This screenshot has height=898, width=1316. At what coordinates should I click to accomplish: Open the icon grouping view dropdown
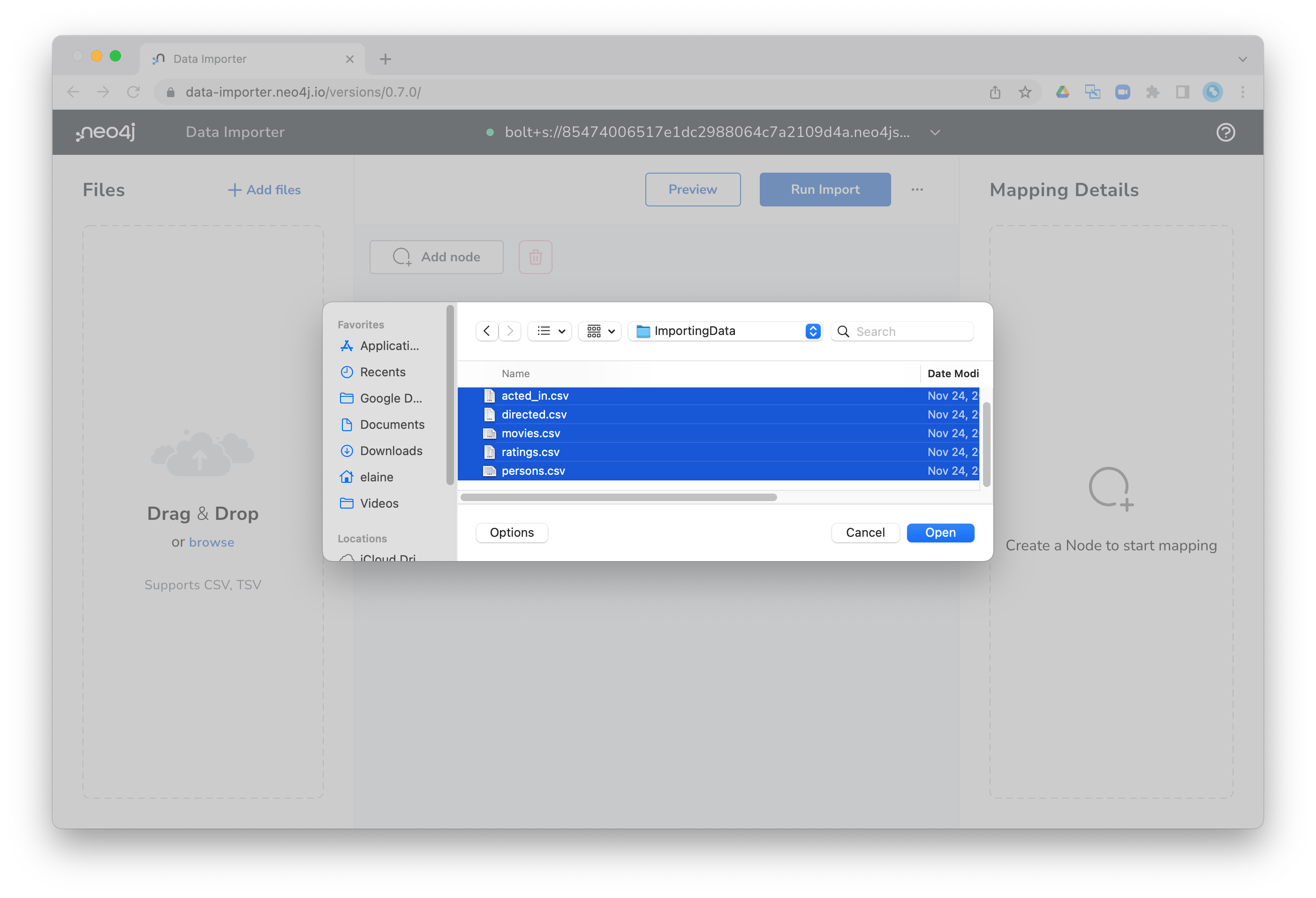(x=600, y=331)
